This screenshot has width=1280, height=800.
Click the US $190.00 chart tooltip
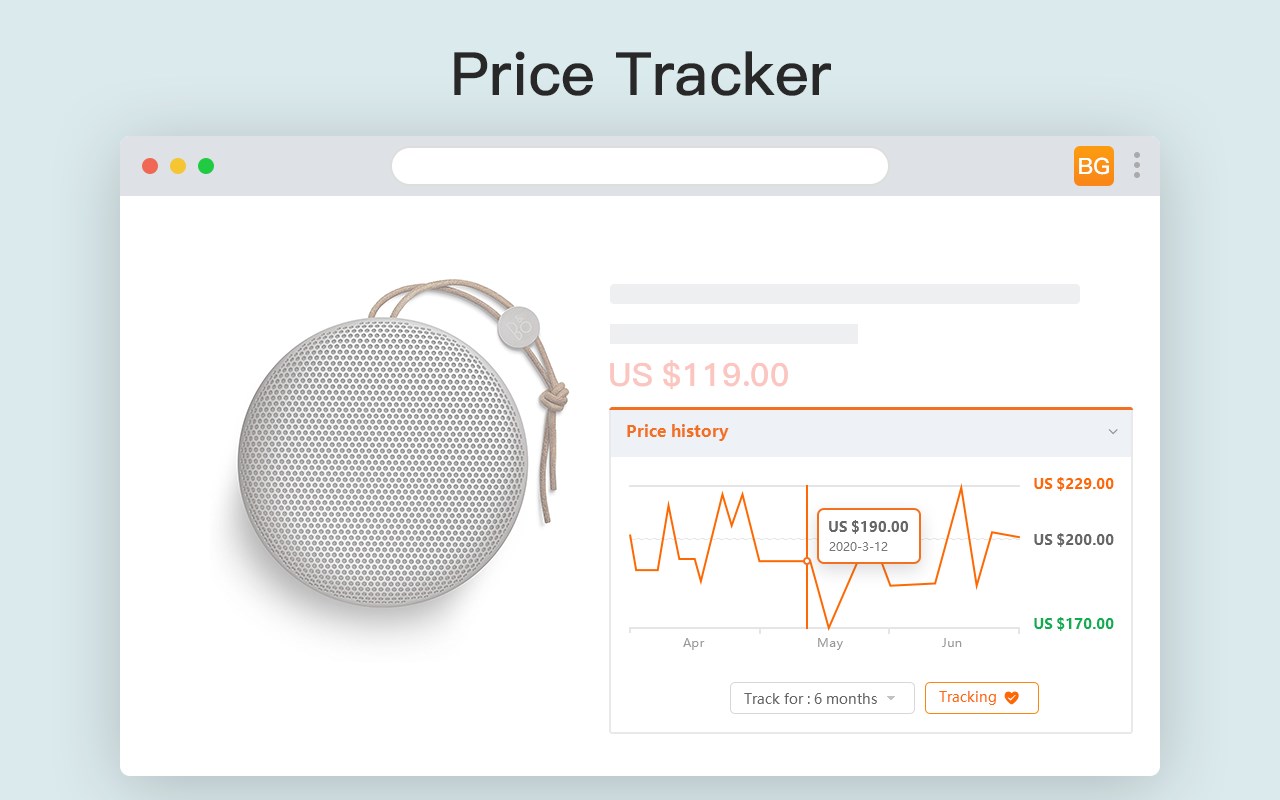[x=868, y=536]
